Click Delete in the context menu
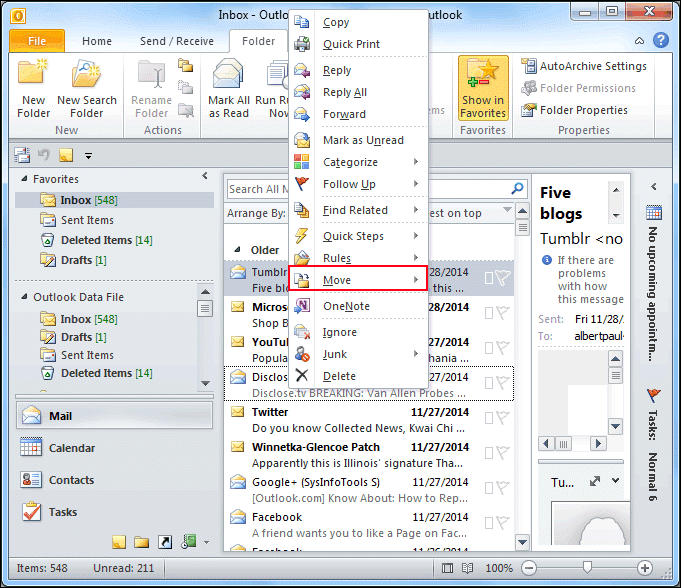Image resolution: width=681 pixels, height=588 pixels. pyautogui.click(x=359, y=376)
